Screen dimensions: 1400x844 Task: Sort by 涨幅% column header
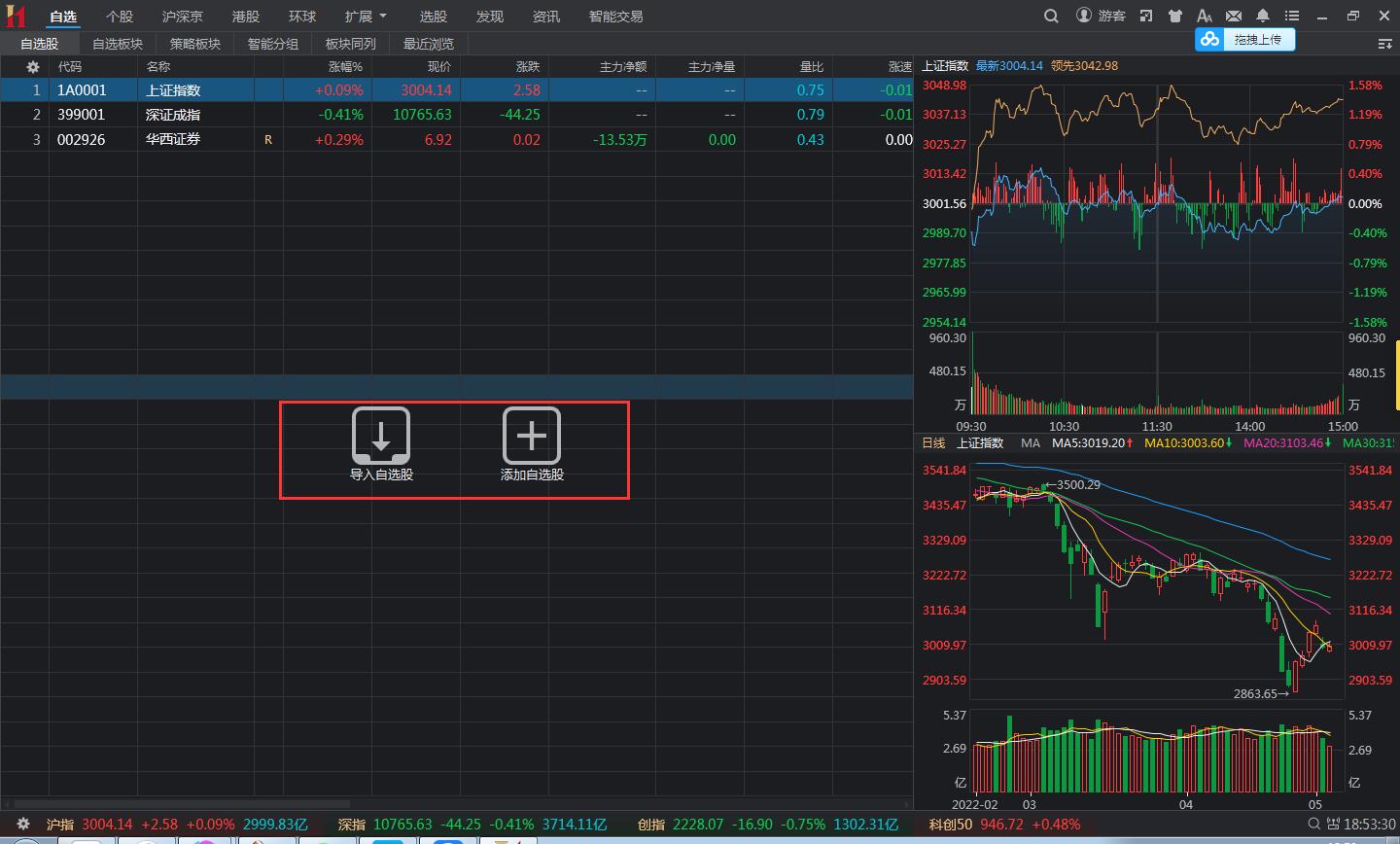345,67
